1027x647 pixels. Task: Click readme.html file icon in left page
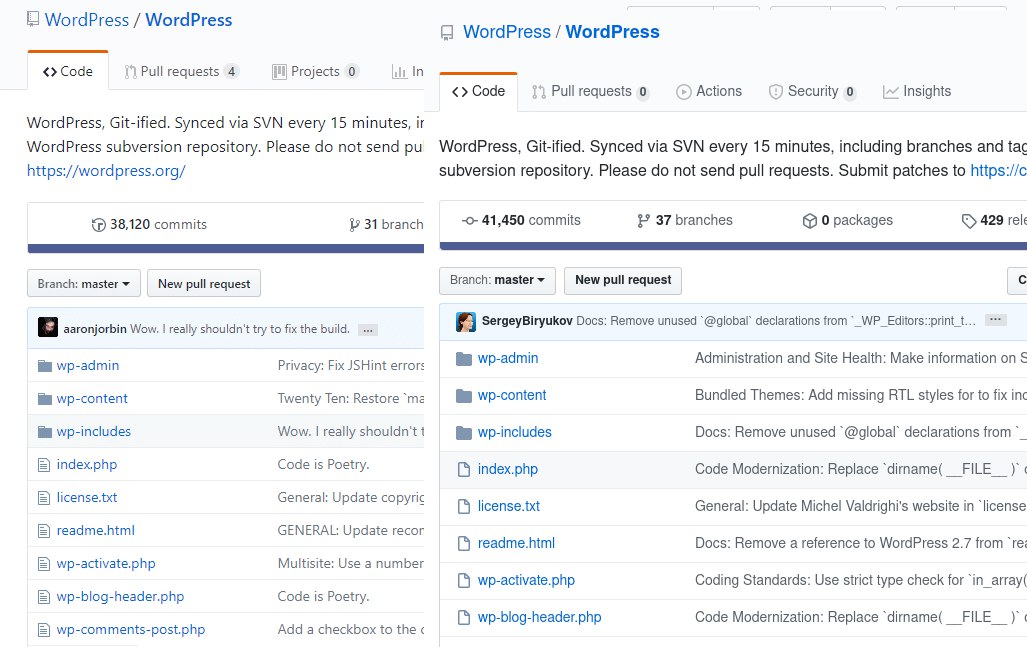pos(44,530)
